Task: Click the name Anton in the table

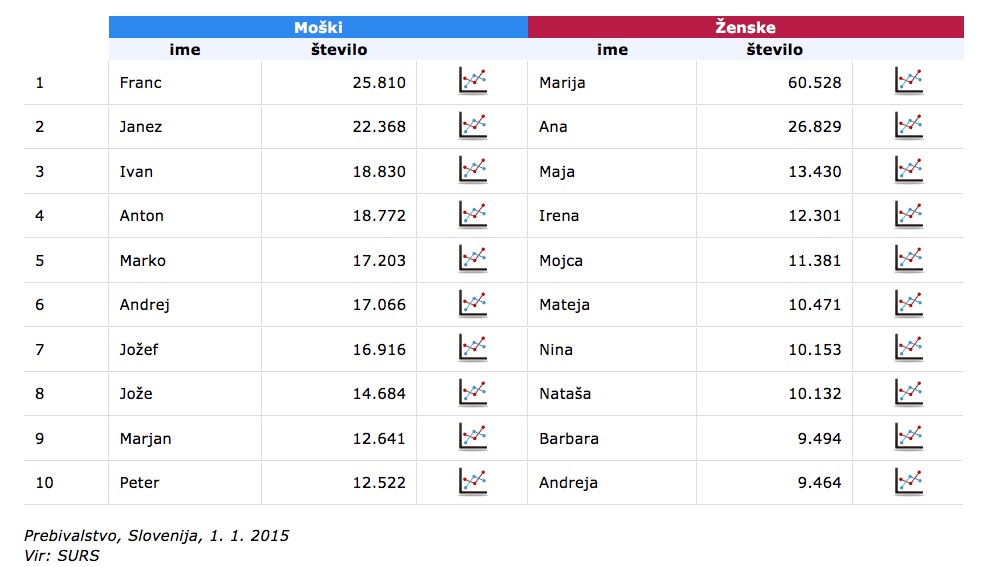Action: [142, 216]
